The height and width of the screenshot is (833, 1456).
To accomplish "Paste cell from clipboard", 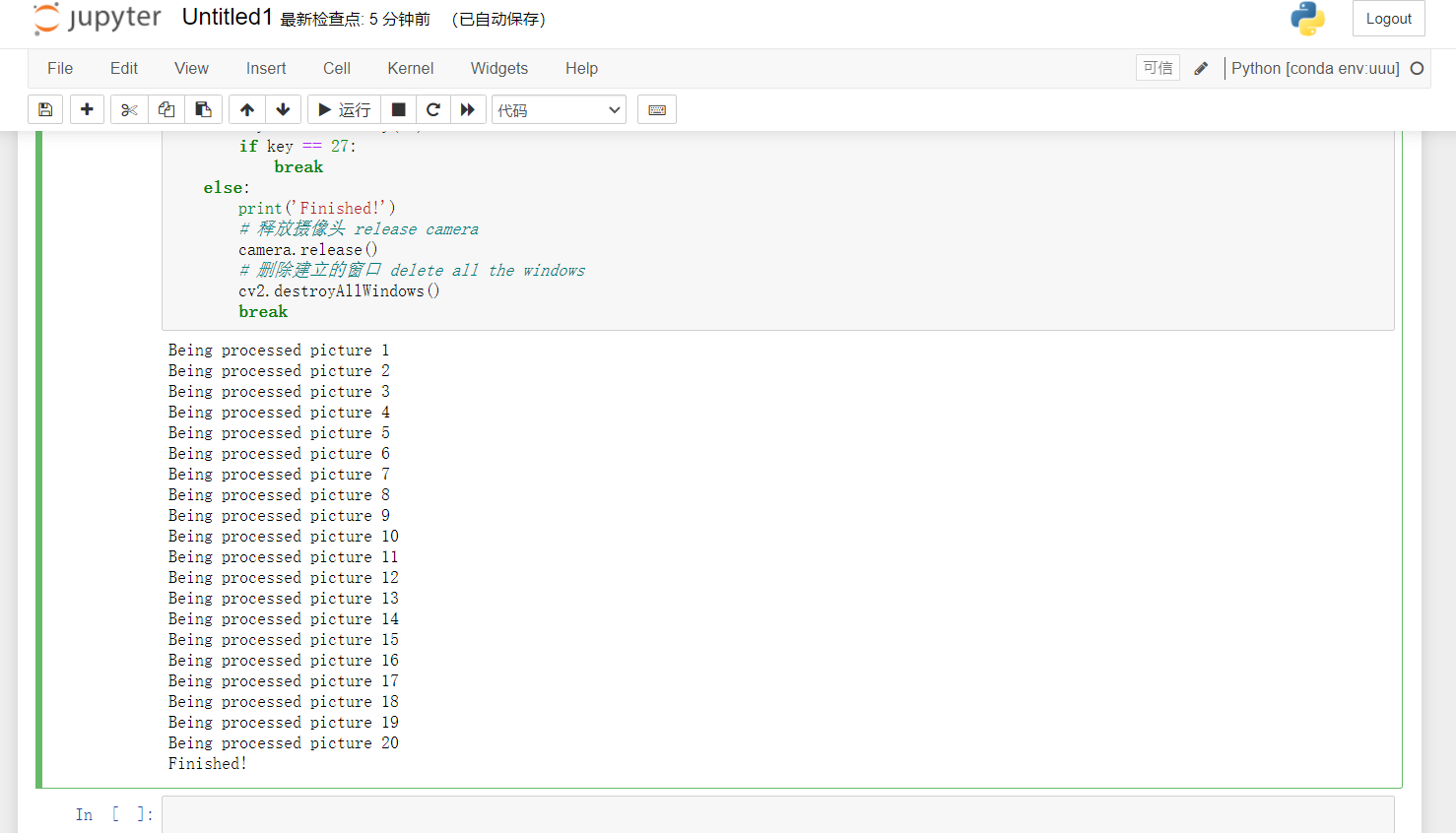I will (x=203, y=109).
